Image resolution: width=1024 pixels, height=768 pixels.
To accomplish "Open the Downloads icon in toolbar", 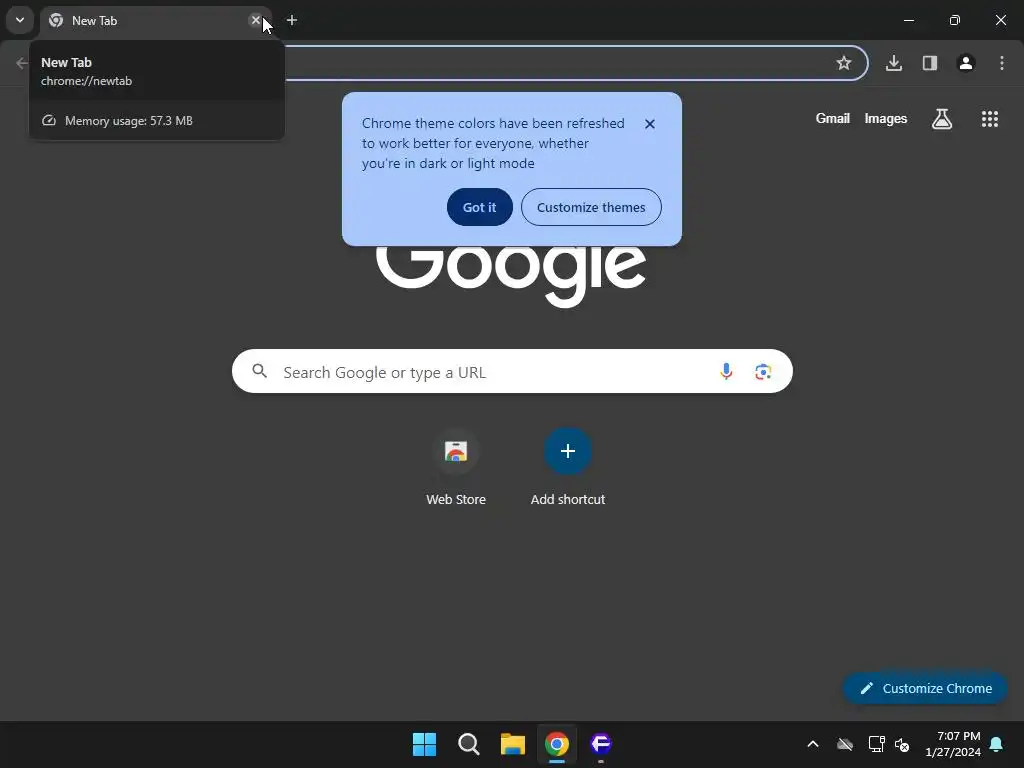I will 894,63.
